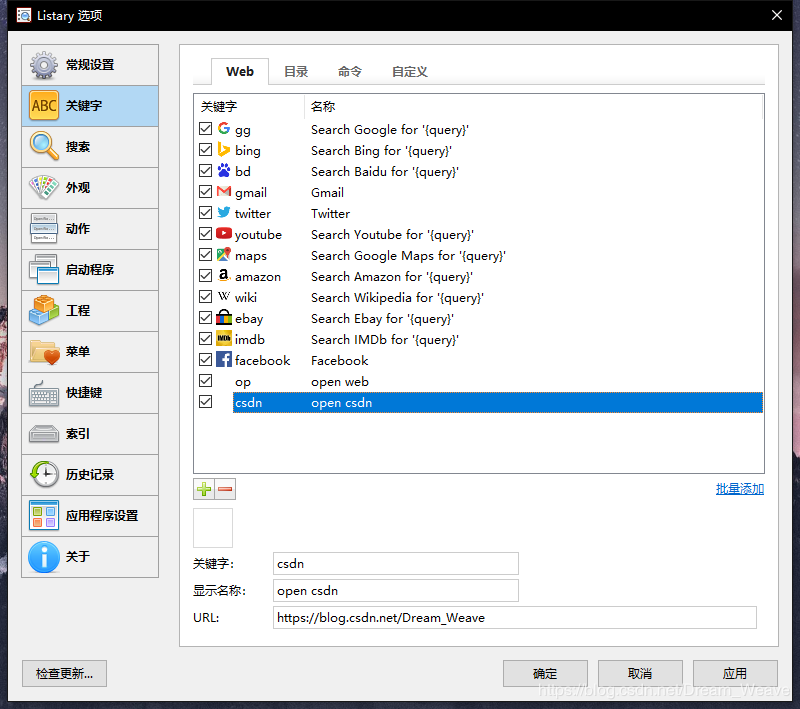Add a new keyword with the green plus

point(206,488)
